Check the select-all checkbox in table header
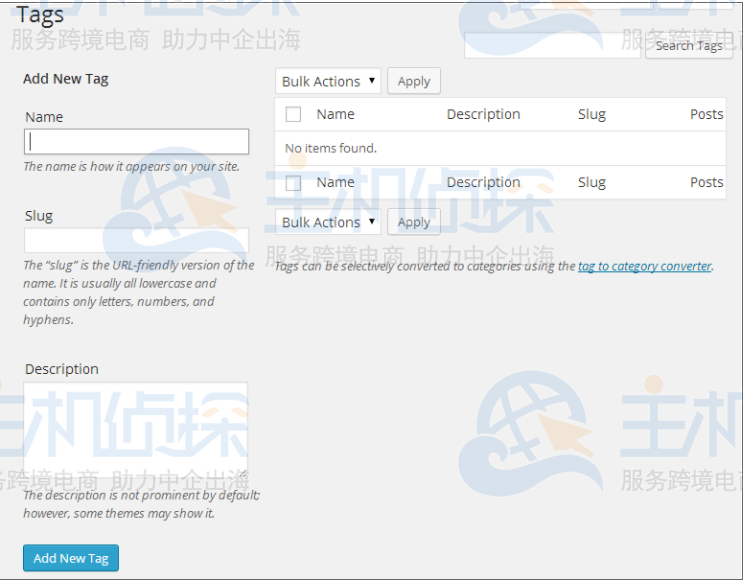This screenshot has width=743, height=581. (293, 114)
